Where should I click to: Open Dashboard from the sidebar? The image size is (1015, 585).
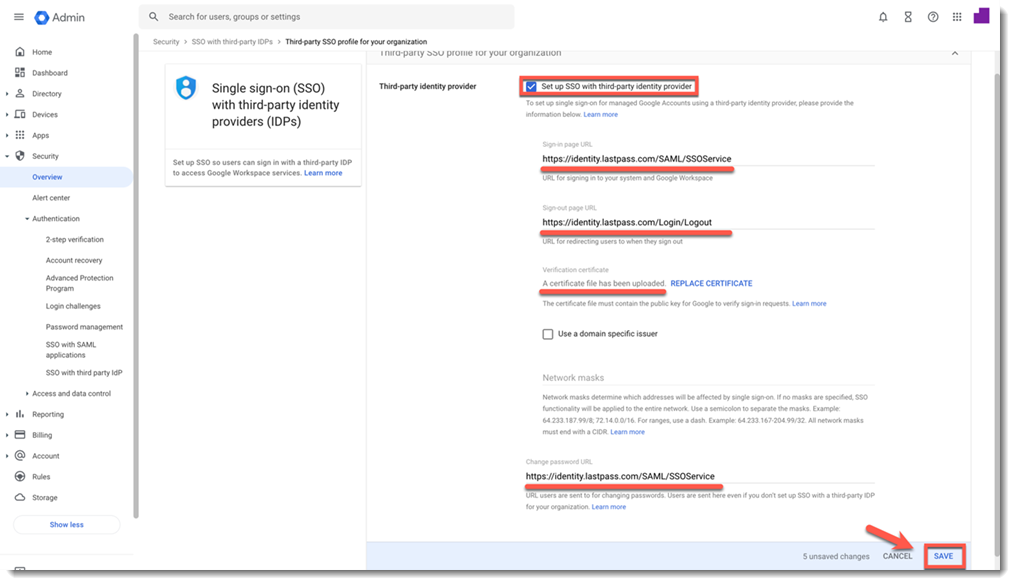pos(49,73)
